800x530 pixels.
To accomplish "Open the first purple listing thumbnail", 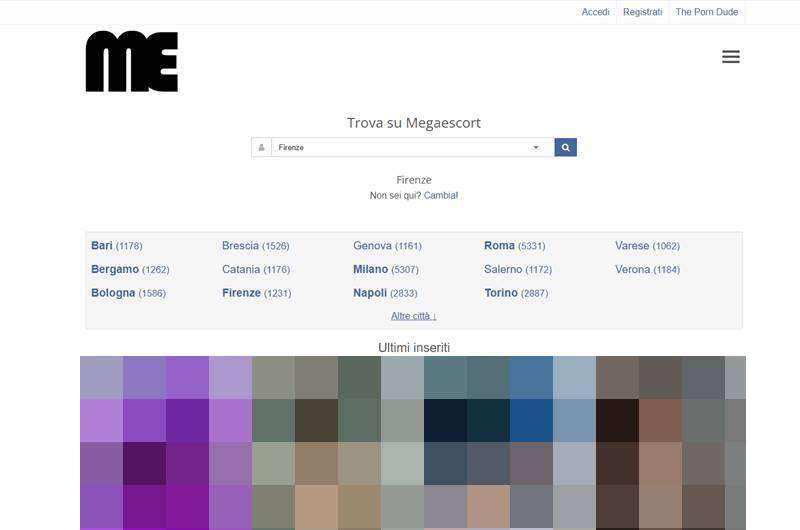I will [x=165, y=442].
